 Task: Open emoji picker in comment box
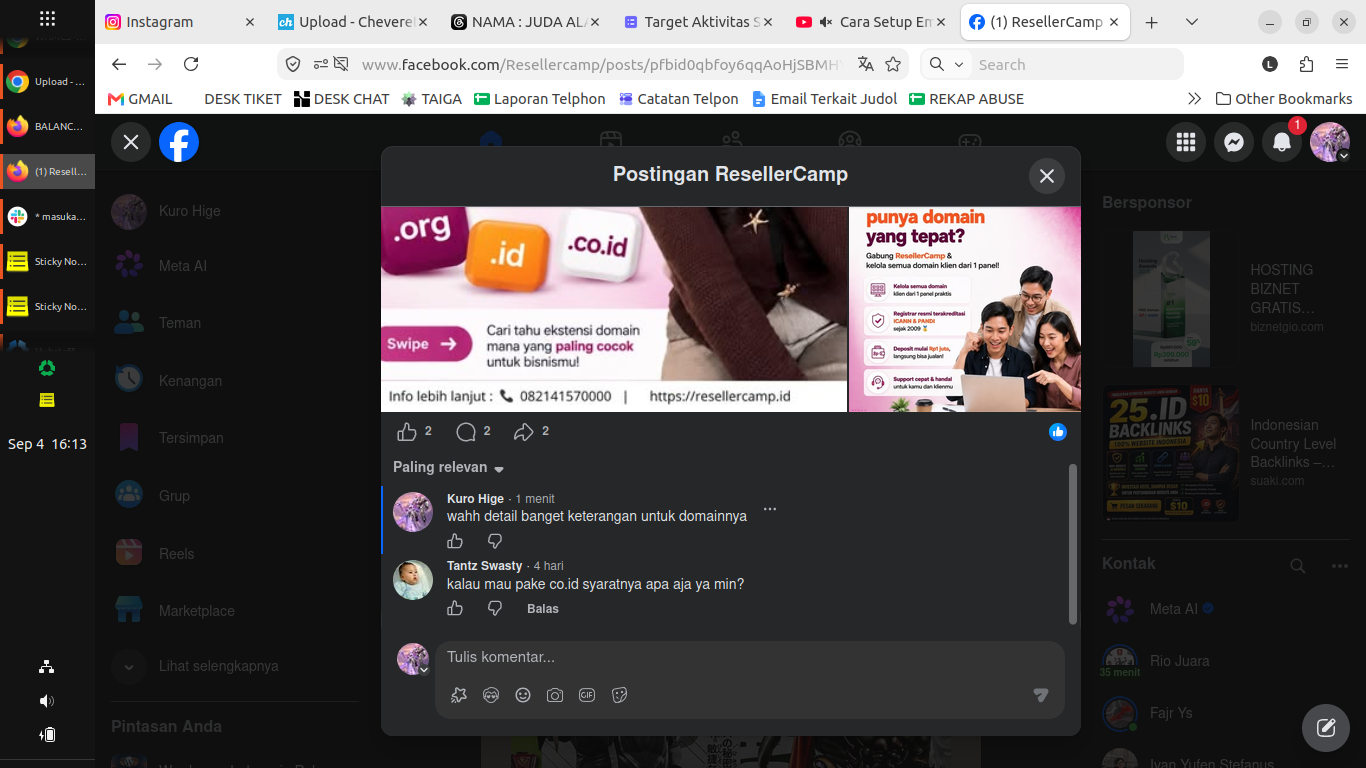point(523,695)
